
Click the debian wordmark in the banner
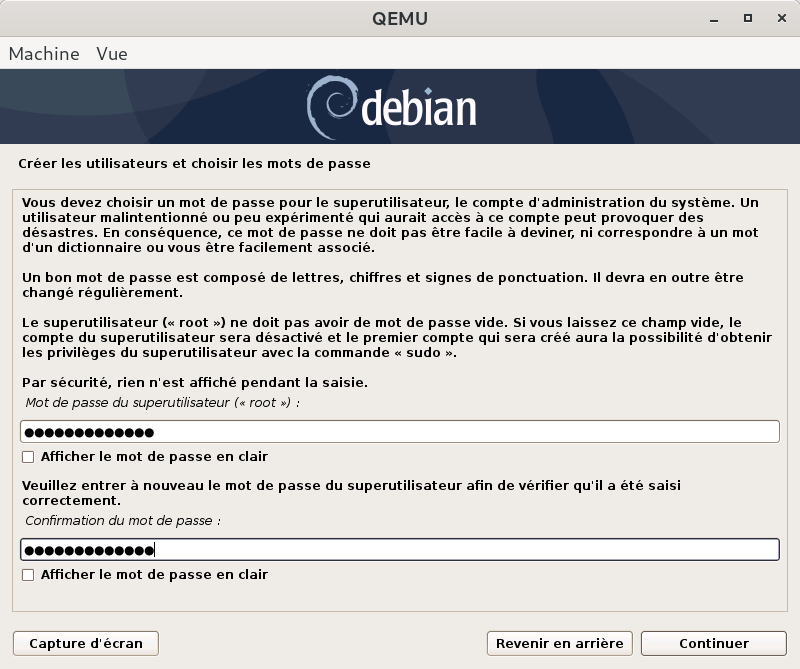[418, 108]
